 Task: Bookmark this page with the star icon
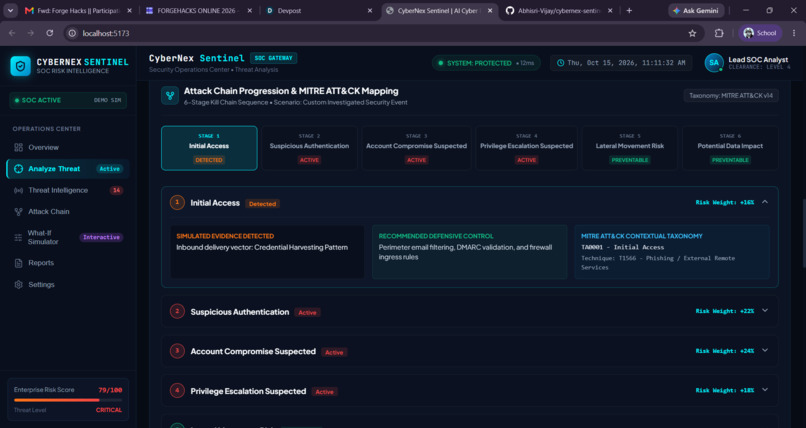coord(692,33)
